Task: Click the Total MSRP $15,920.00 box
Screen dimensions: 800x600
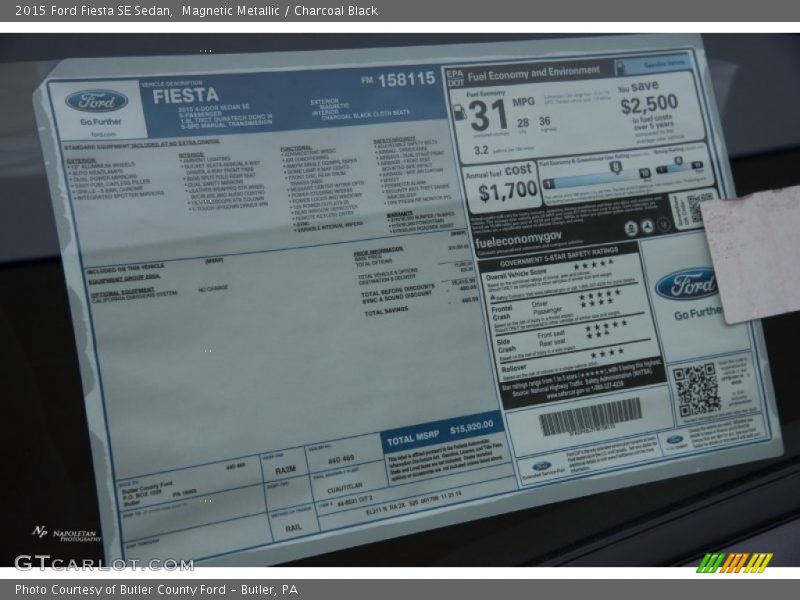Action: (x=441, y=432)
